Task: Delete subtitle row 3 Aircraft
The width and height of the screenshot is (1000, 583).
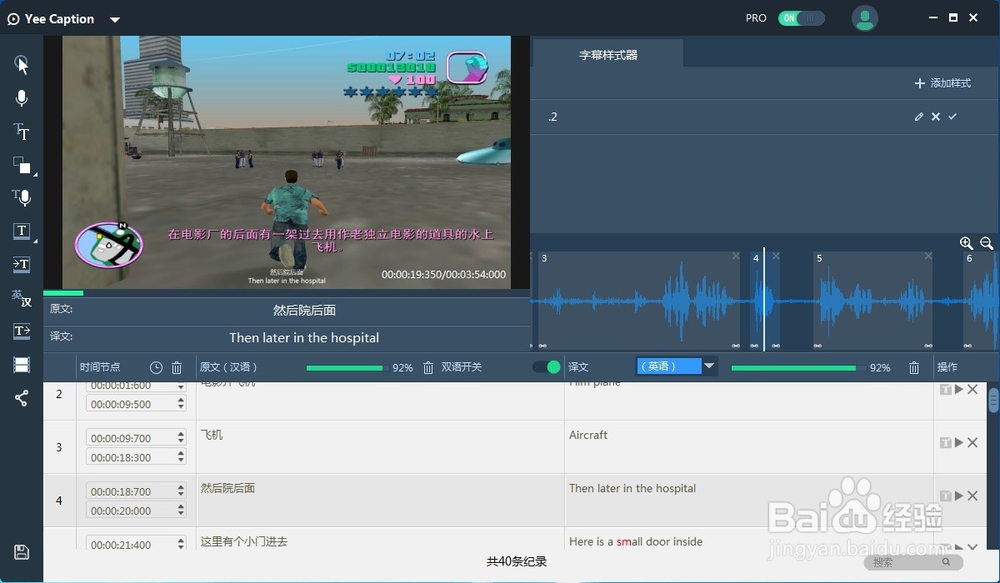Action: 973,442
